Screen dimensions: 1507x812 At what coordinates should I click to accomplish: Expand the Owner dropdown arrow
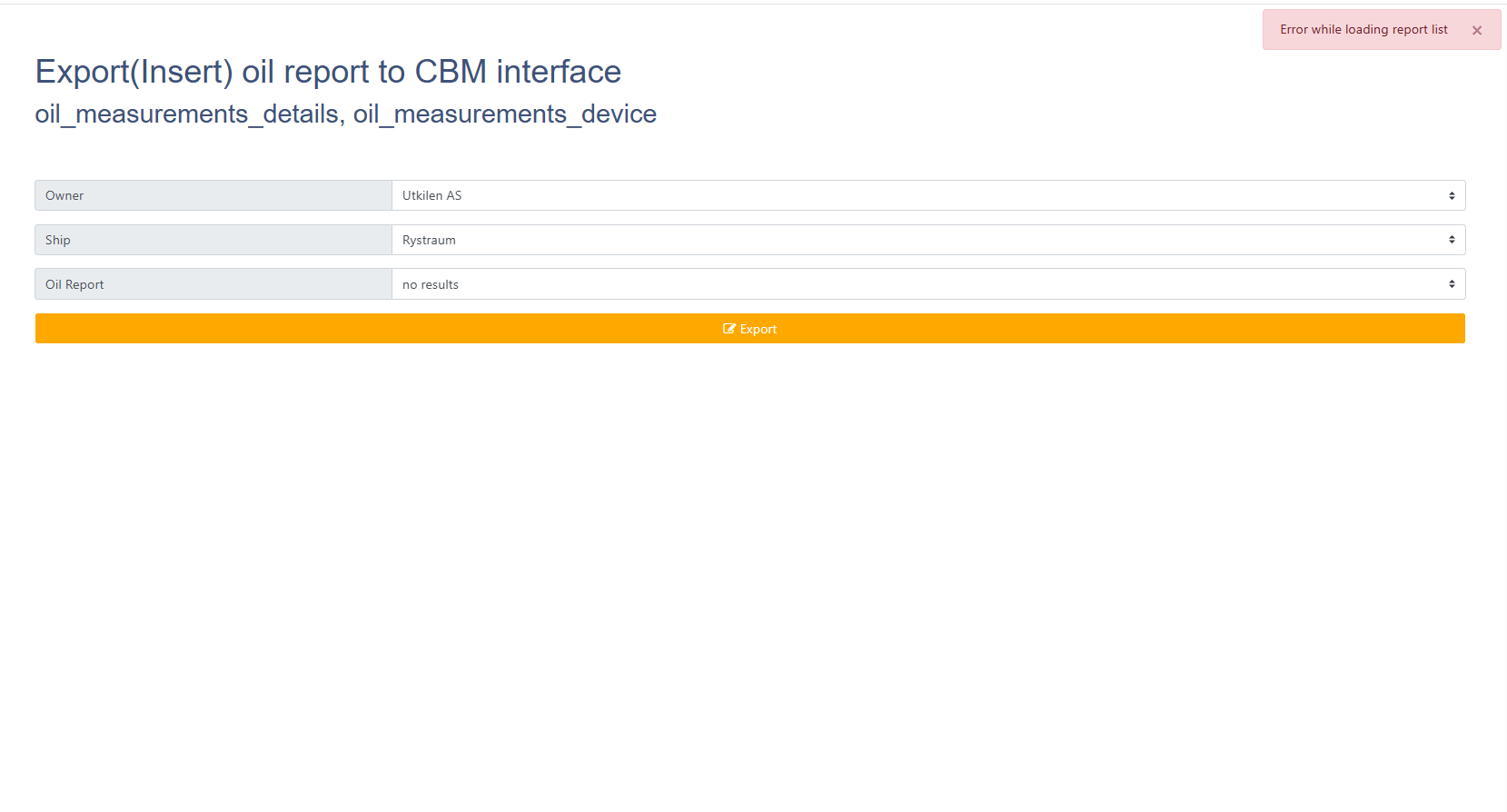click(x=1451, y=196)
